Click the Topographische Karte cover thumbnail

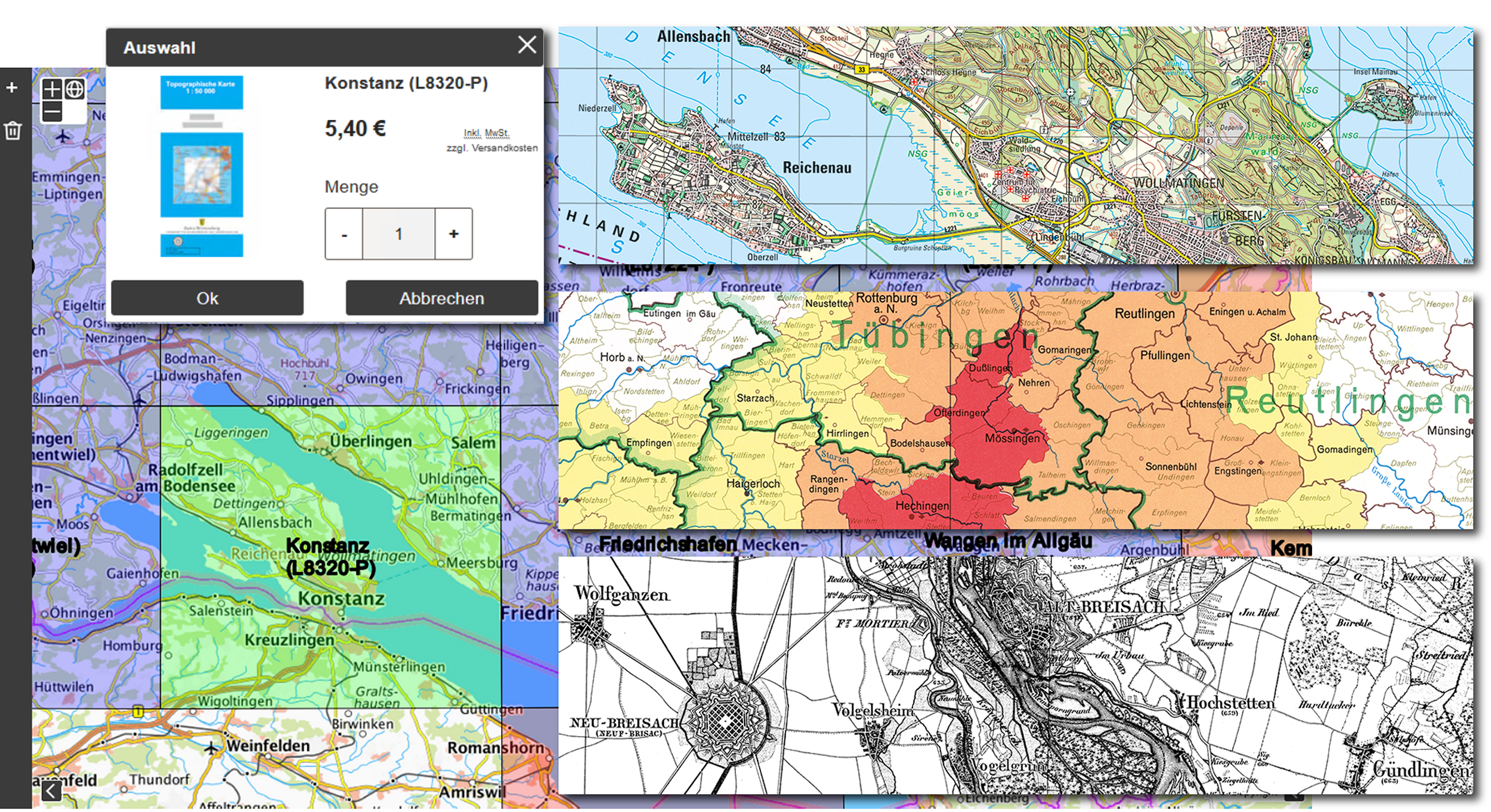pyautogui.click(x=202, y=166)
